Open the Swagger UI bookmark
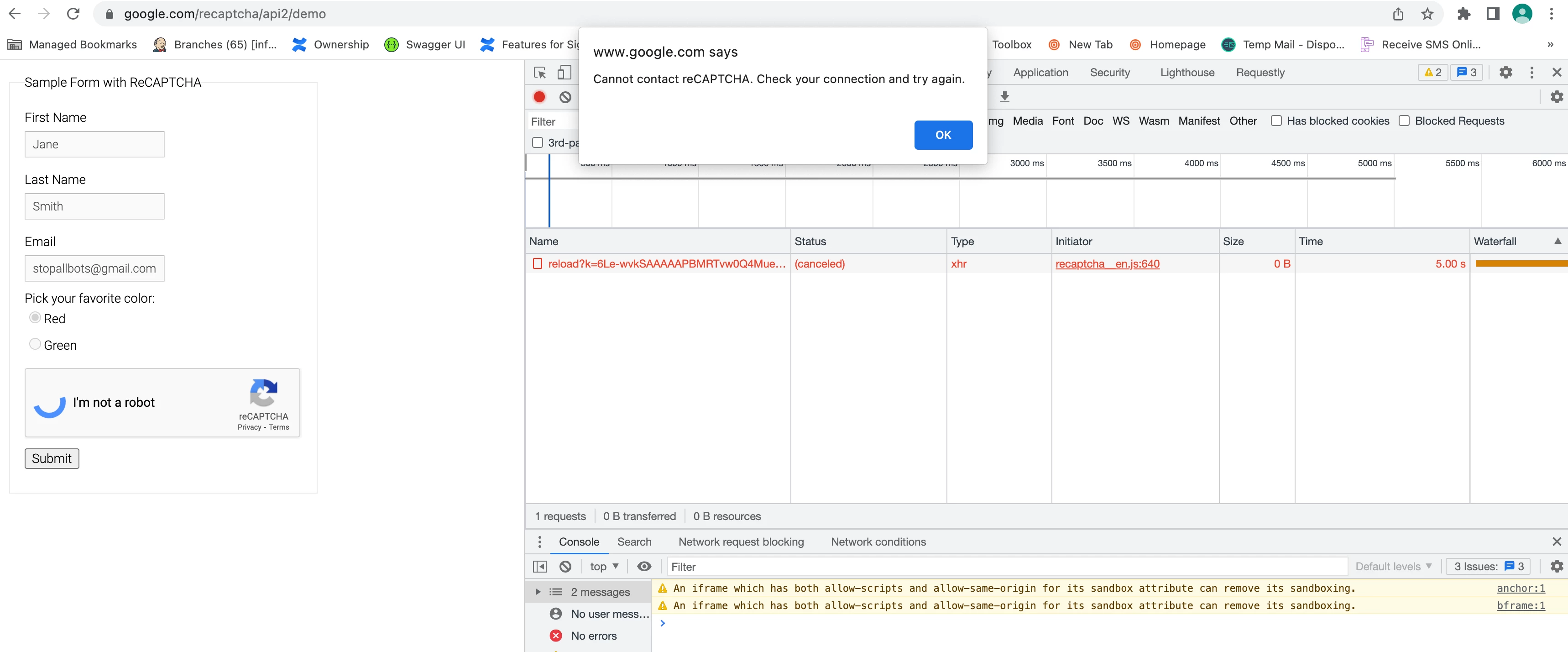This screenshot has height=652, width=1568. (x=425, y=44)
